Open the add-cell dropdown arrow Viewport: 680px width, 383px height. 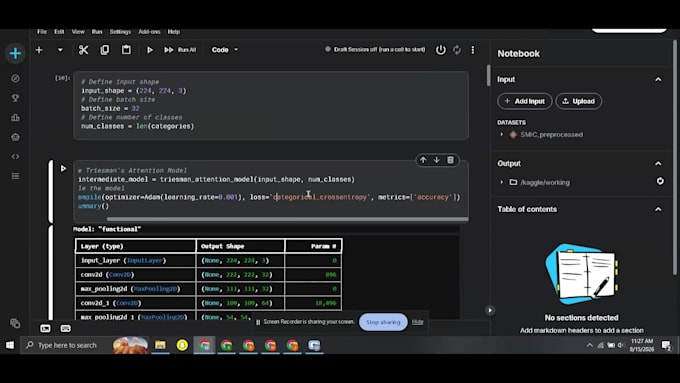[60, 50]
